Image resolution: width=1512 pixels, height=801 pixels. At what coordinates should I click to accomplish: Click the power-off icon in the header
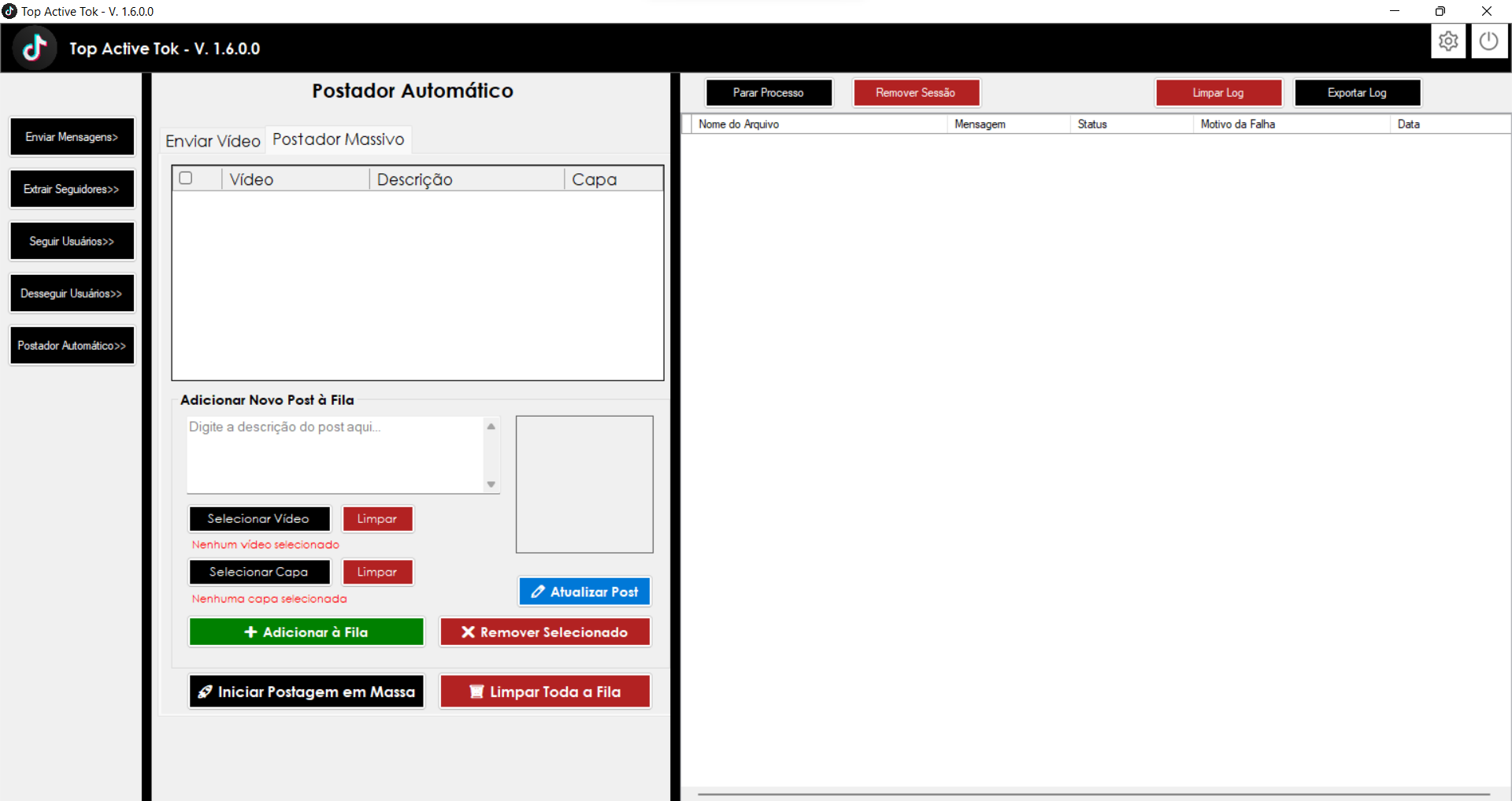[1488, 41]
